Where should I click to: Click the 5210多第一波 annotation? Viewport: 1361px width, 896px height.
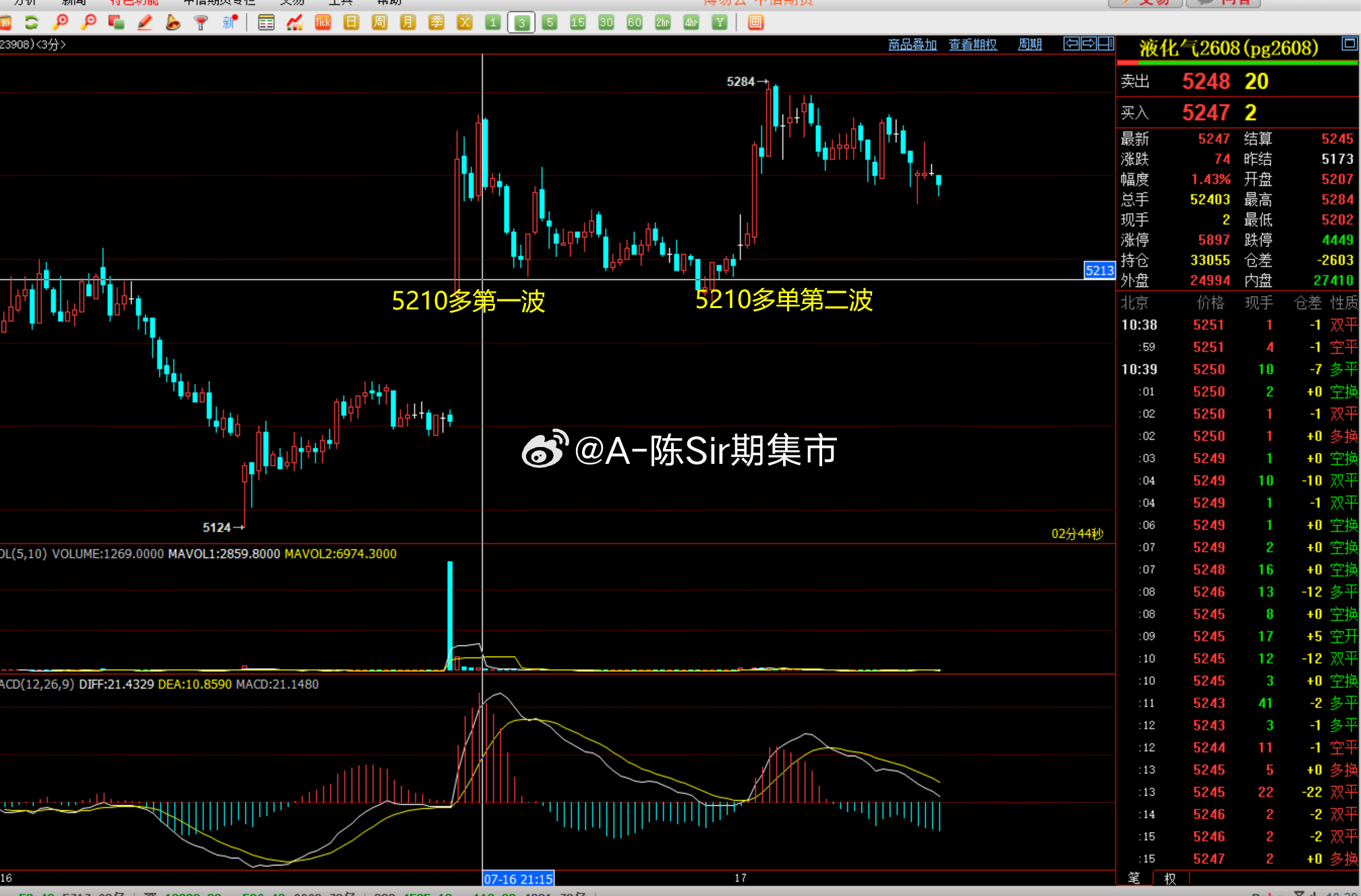[x=468, y=301]
